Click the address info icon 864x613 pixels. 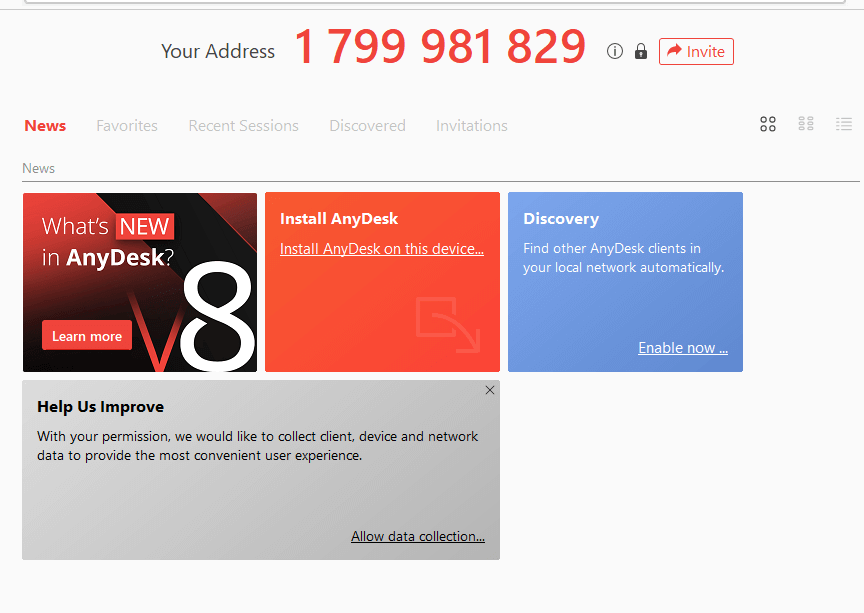(615, 51)
